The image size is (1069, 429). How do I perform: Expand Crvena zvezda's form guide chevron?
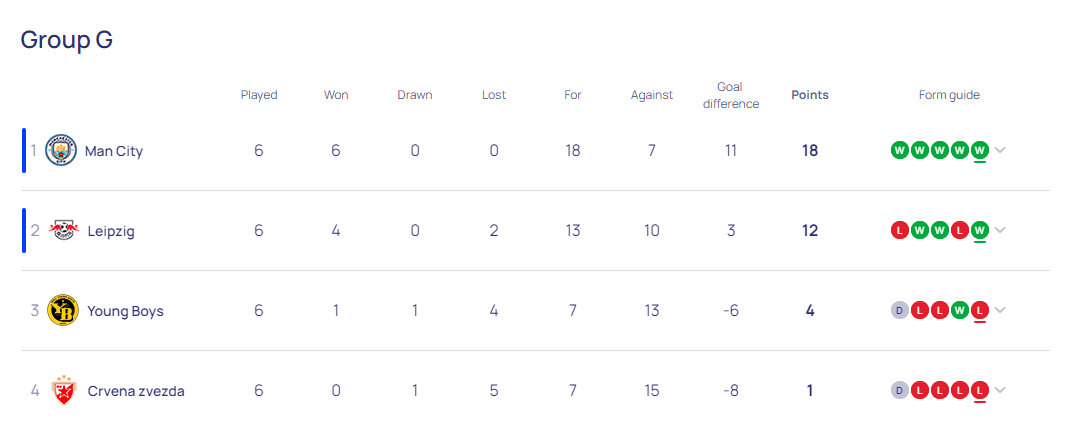tap(1000, 391)
